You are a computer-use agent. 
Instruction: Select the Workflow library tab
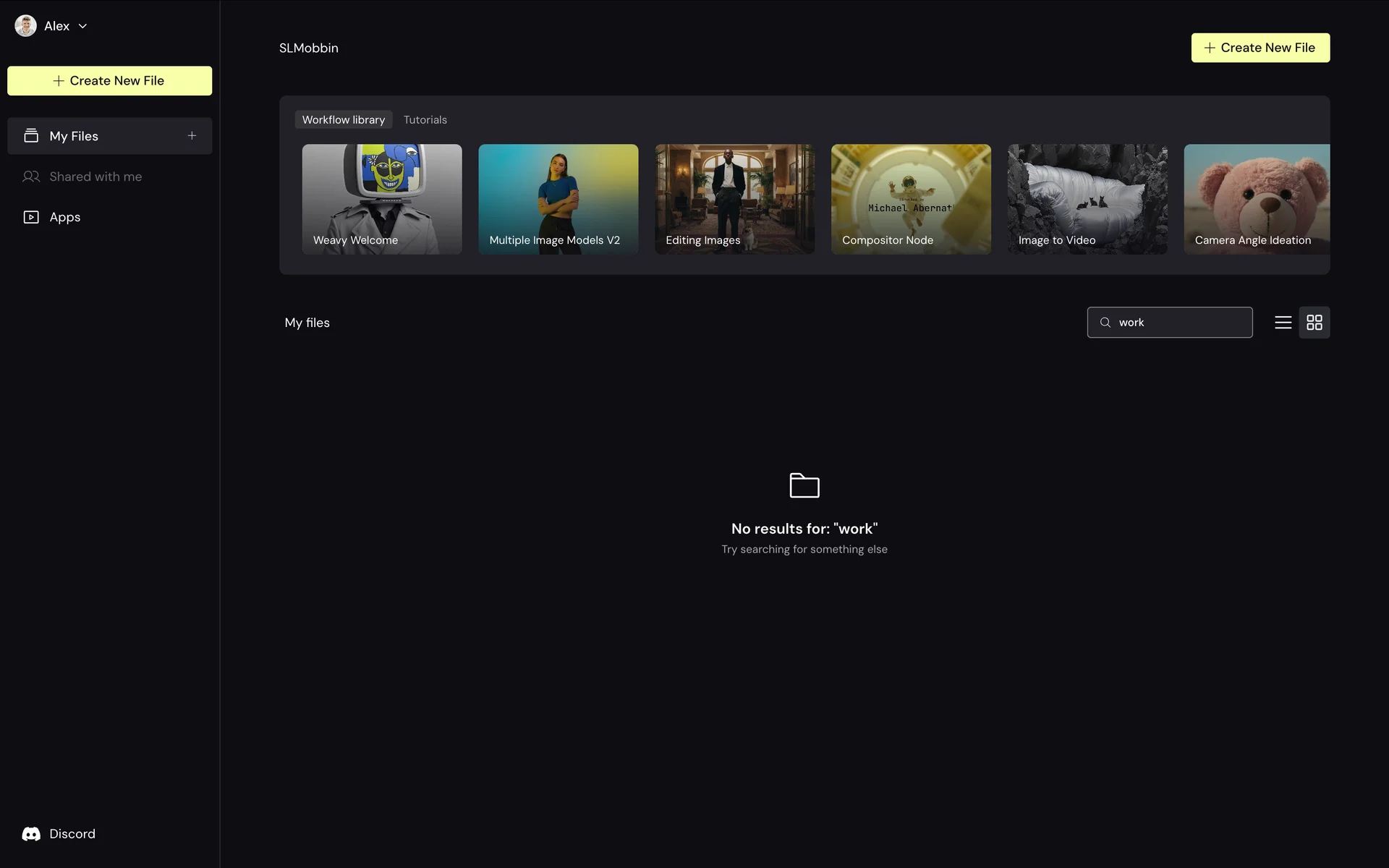(343, 120)
